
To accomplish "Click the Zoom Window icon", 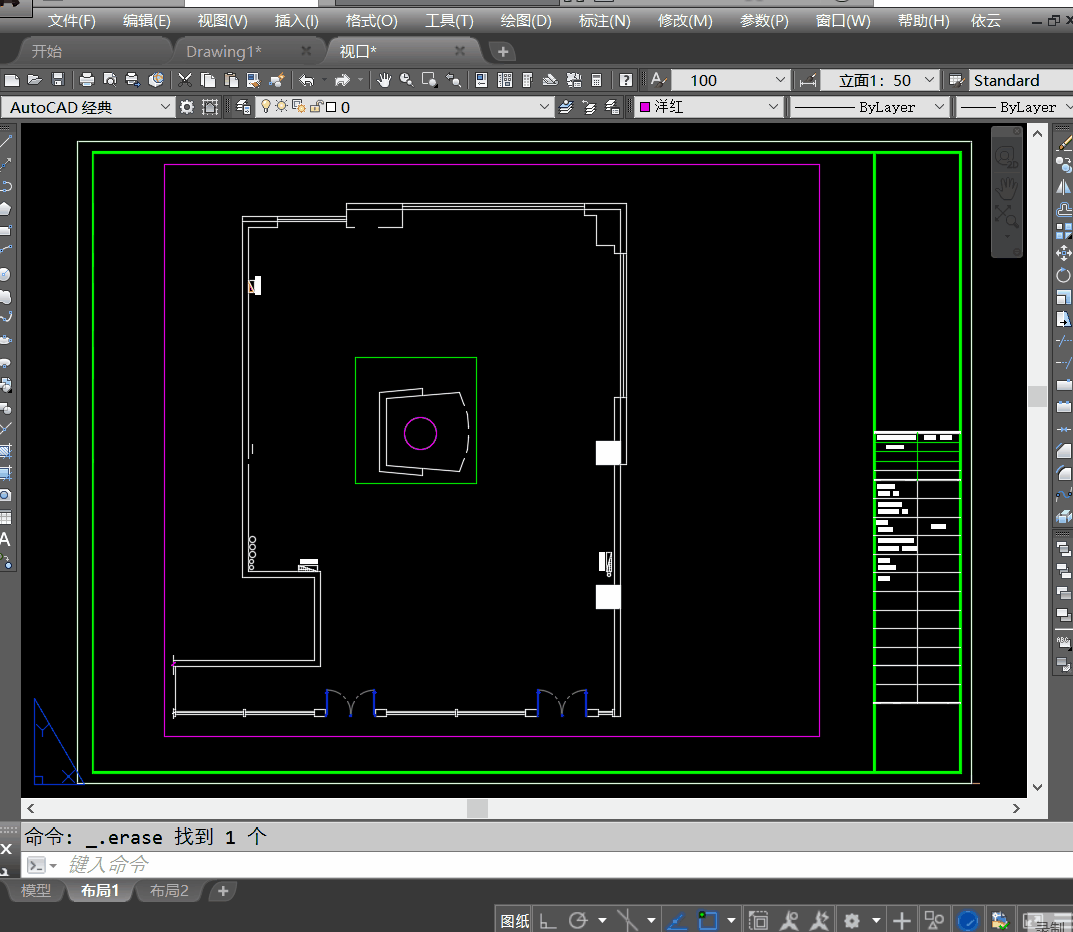I will tap(430, 80).
